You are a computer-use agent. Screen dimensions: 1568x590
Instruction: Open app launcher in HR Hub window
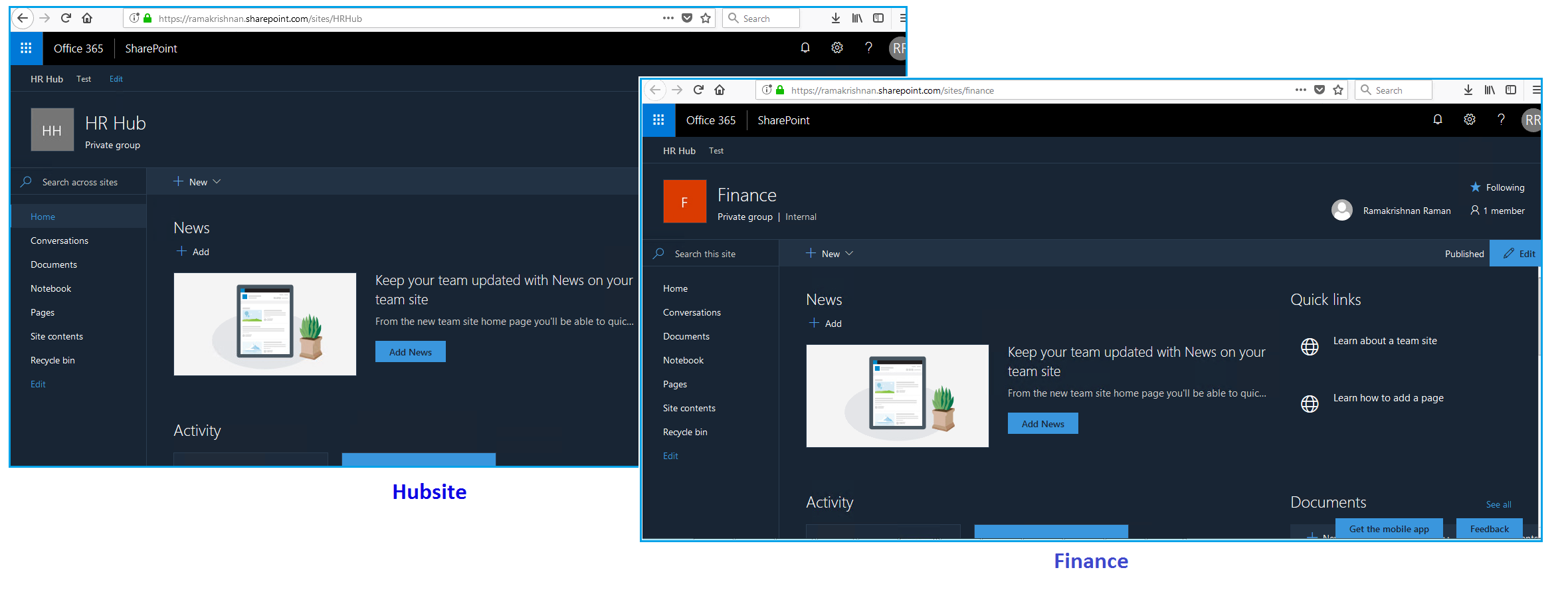[x=26, y=48]
